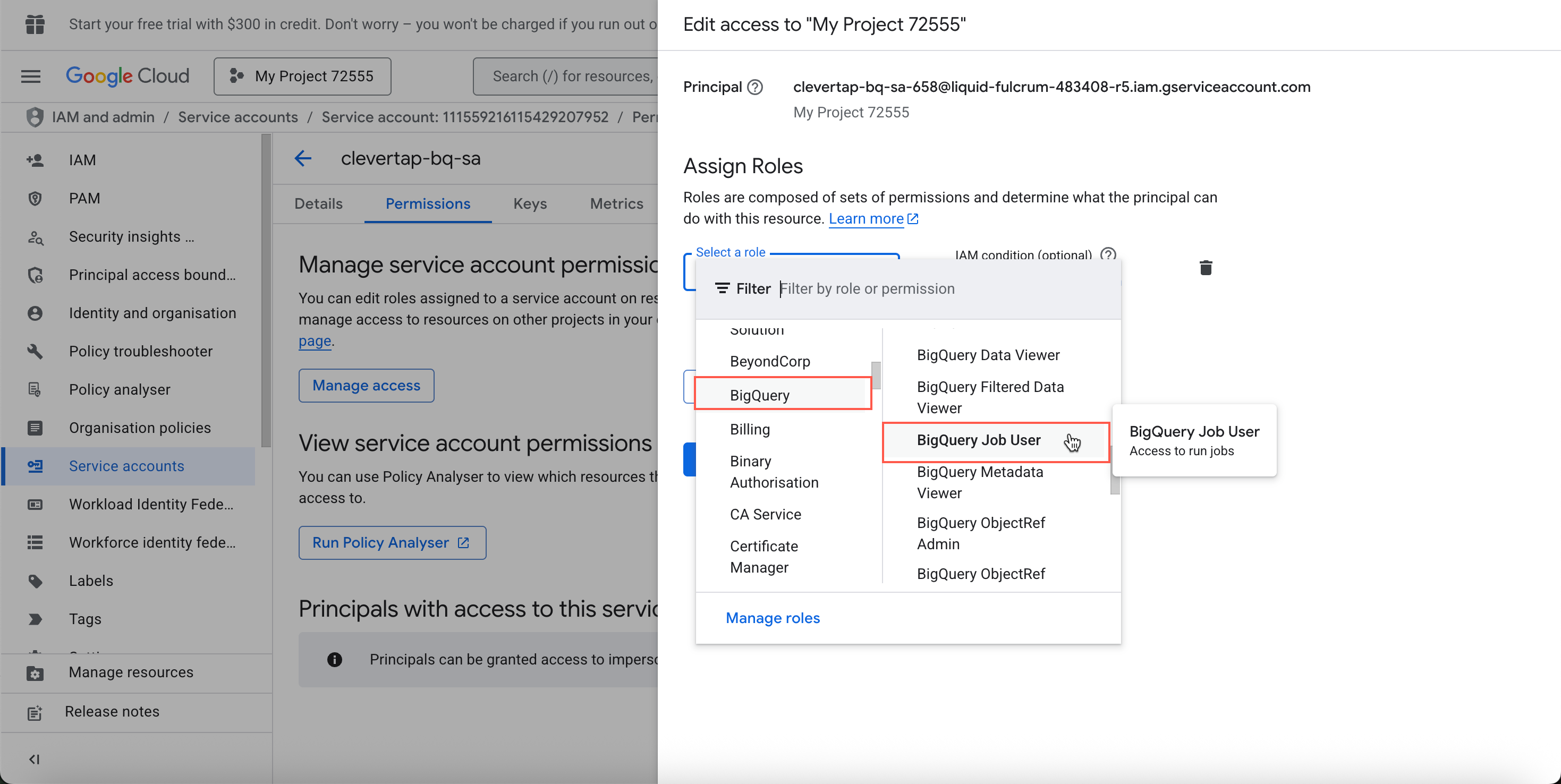This screenshot has height=784, width=1561.
Task: Click the Principal help question mark icon
Action: click(754, 87)
